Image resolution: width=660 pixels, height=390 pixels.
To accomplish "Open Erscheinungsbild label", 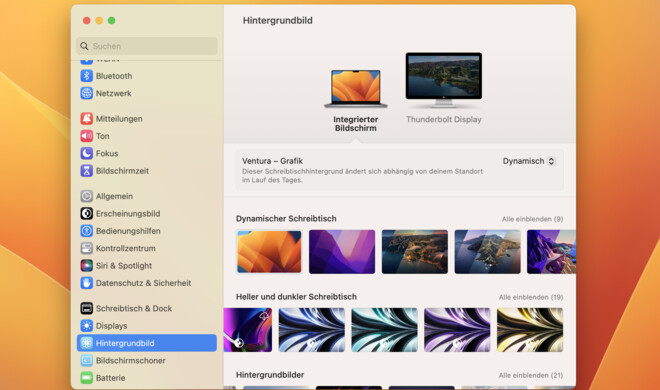I will pos(128,213).
